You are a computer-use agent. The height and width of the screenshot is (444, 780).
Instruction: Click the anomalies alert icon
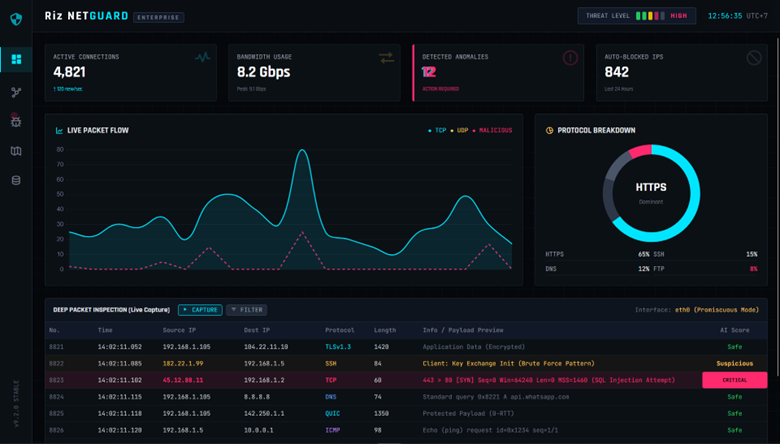coord(570,58)
